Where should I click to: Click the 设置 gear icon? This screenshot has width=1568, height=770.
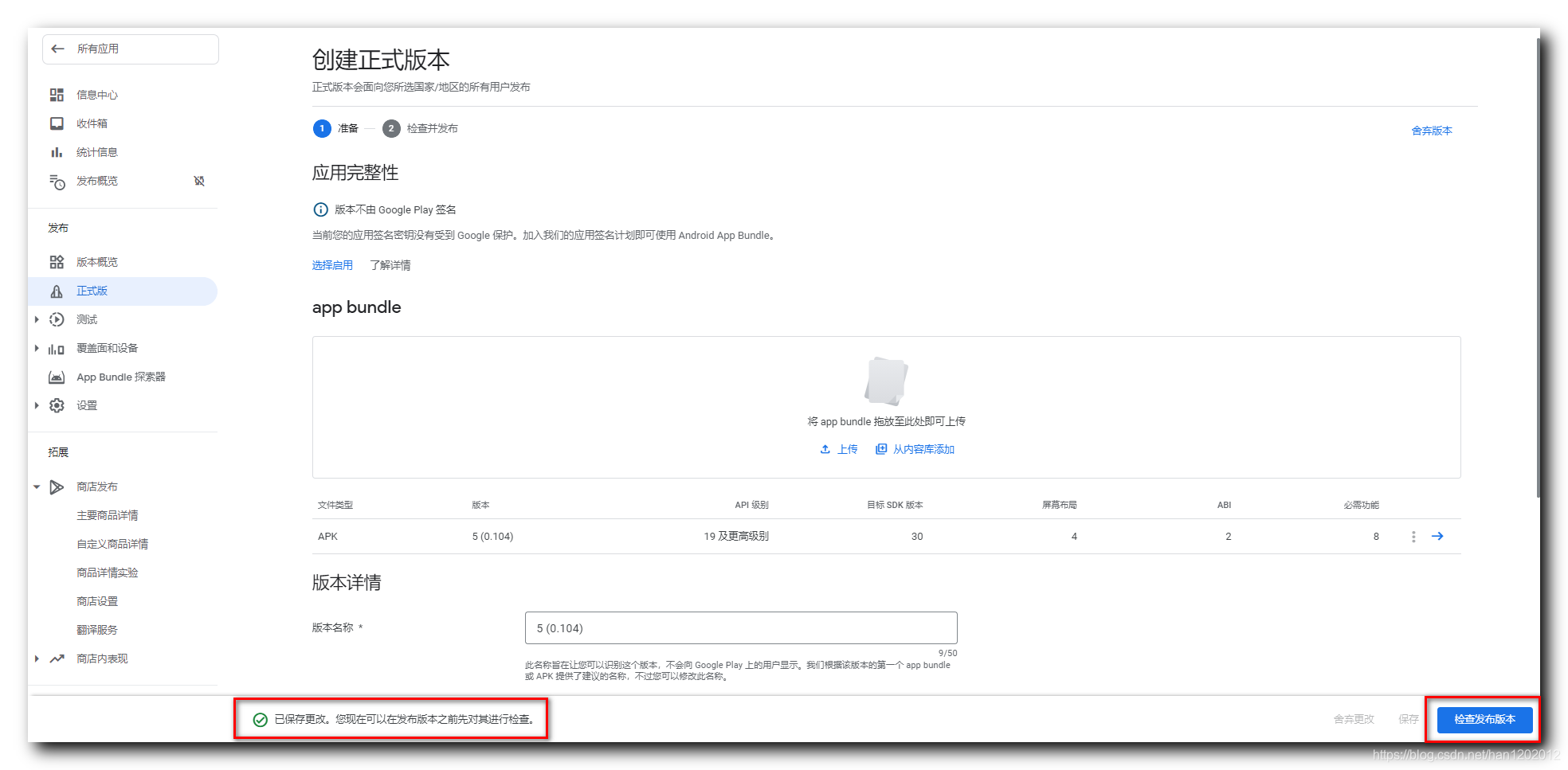(57, 405)
